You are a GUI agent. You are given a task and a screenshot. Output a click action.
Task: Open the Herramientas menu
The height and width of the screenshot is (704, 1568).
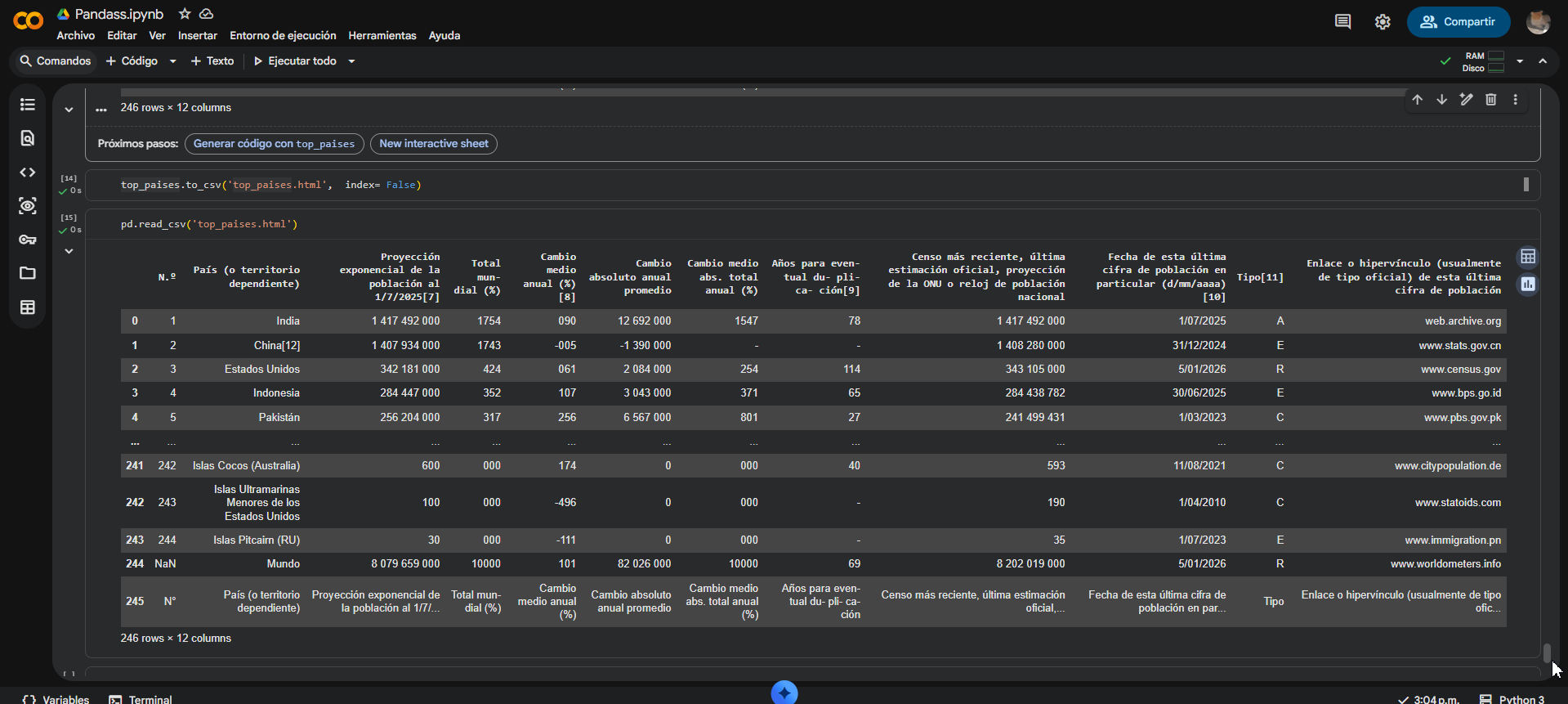click(x=382, y=36)
